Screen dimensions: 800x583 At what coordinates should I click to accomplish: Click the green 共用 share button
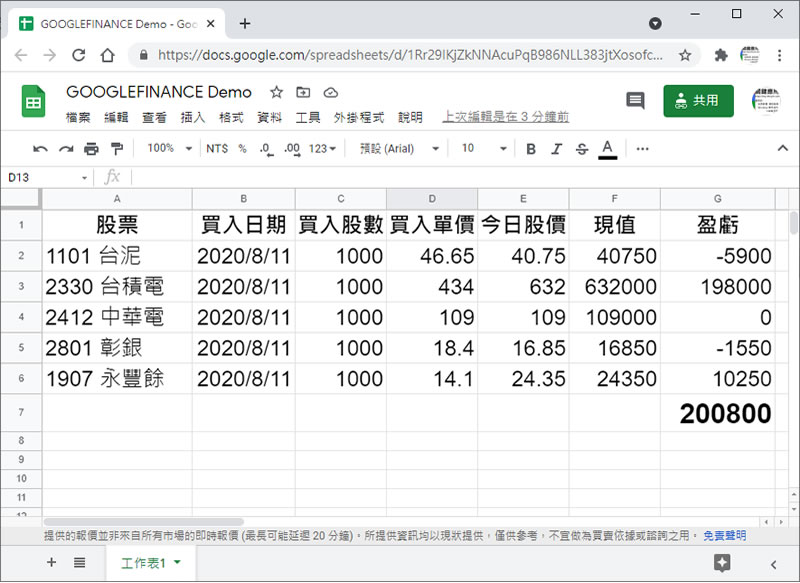coord(698,100)
